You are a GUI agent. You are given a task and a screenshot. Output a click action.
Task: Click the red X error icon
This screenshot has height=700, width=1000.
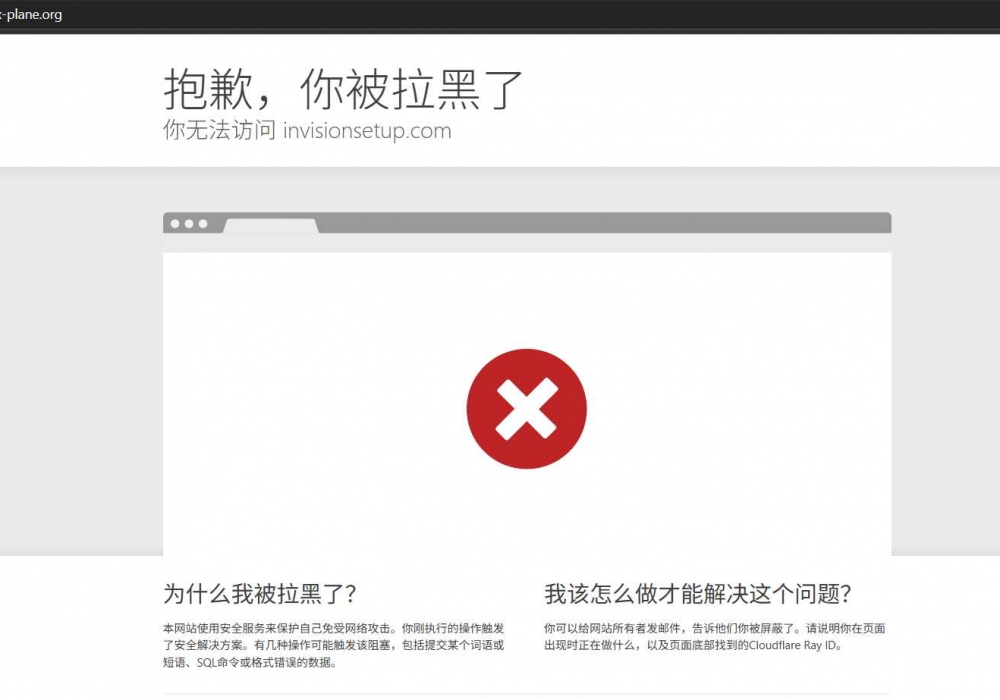[526, 409]
